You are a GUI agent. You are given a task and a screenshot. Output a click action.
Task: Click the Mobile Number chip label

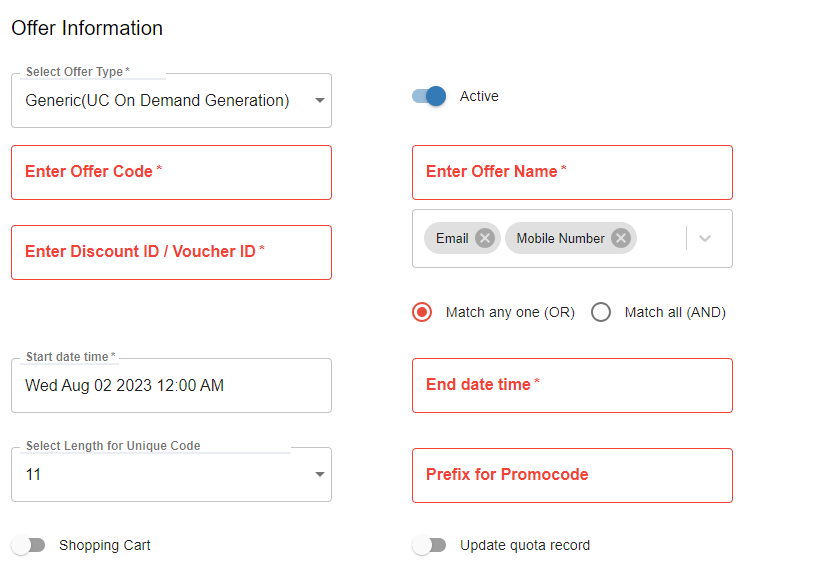(560, 238)
